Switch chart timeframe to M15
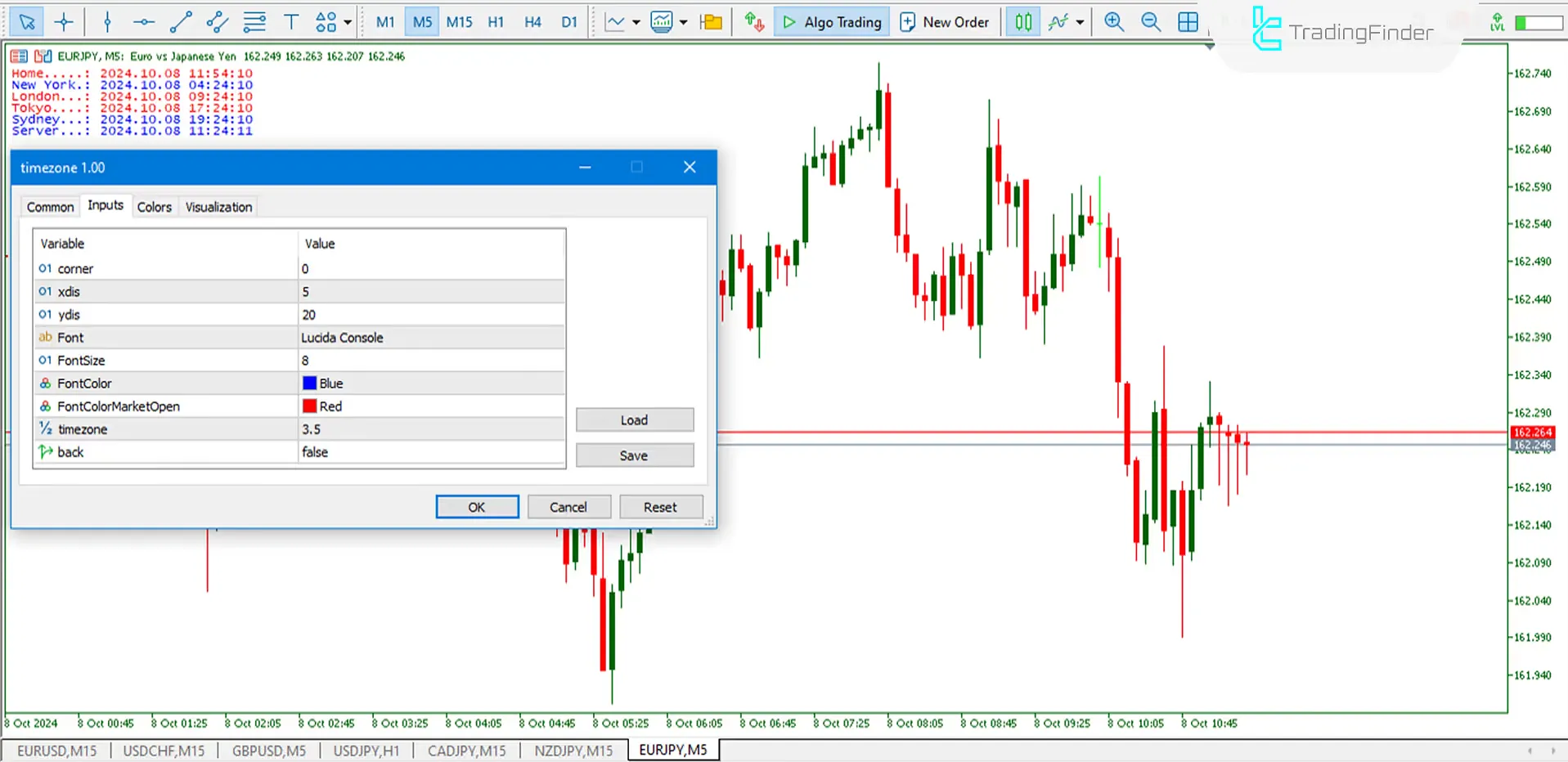The width and height of the screenshot is (1568, 762). tap(459, 22)
